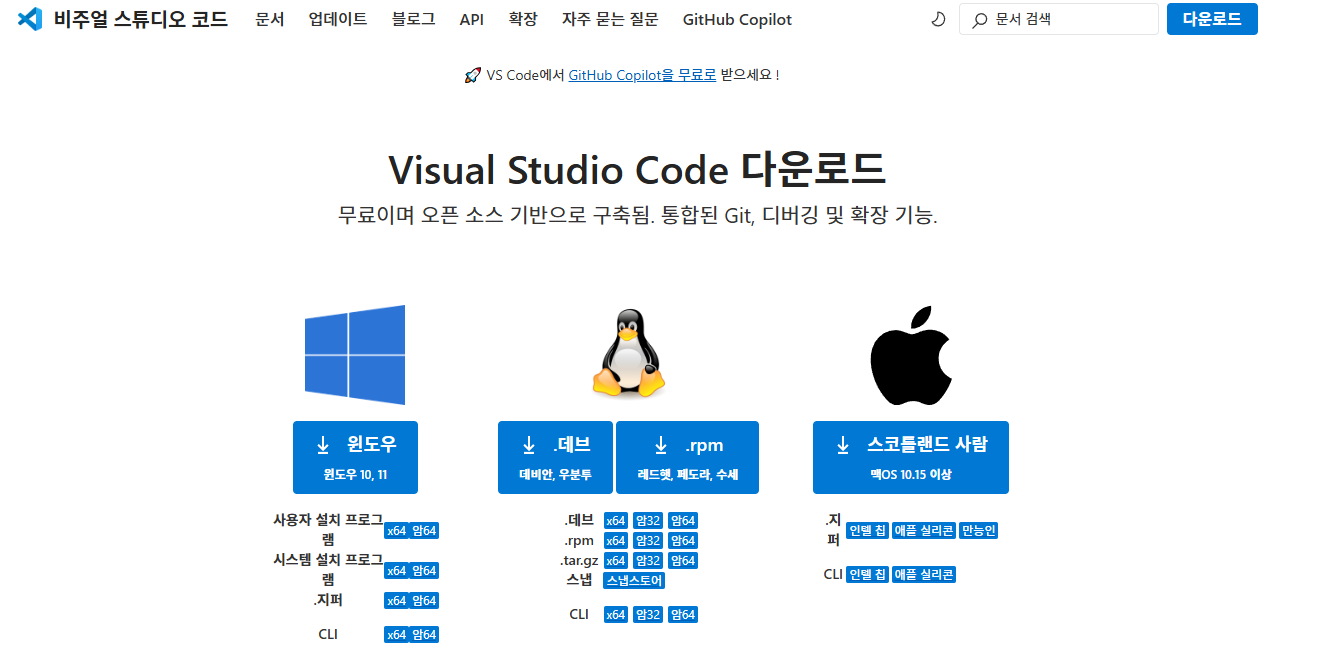1326x658 pixels.
Task: Select 애플 실리콘 for Mac .지퍼
Action: point(924,530)
